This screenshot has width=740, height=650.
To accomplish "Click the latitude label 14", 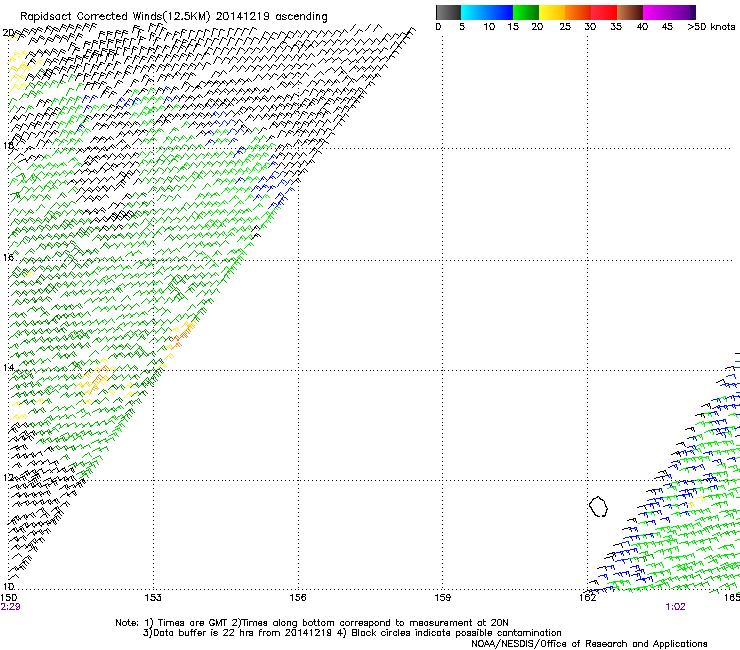I will (8, 368).
